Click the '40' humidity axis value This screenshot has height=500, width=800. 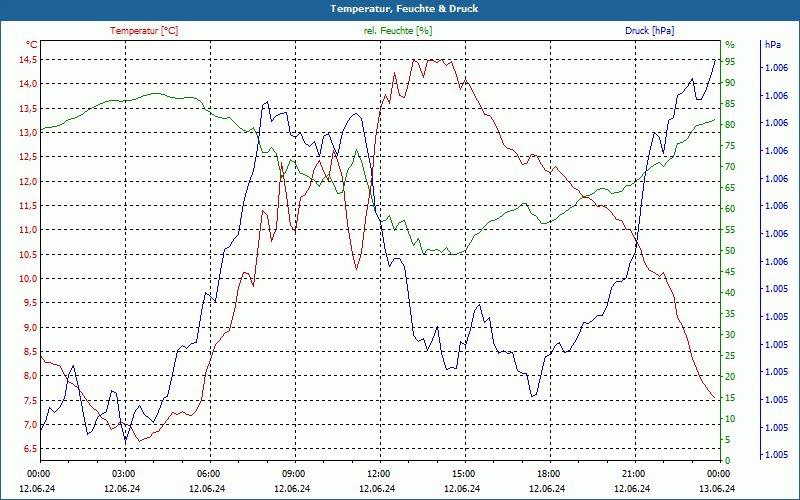point(730,293)
